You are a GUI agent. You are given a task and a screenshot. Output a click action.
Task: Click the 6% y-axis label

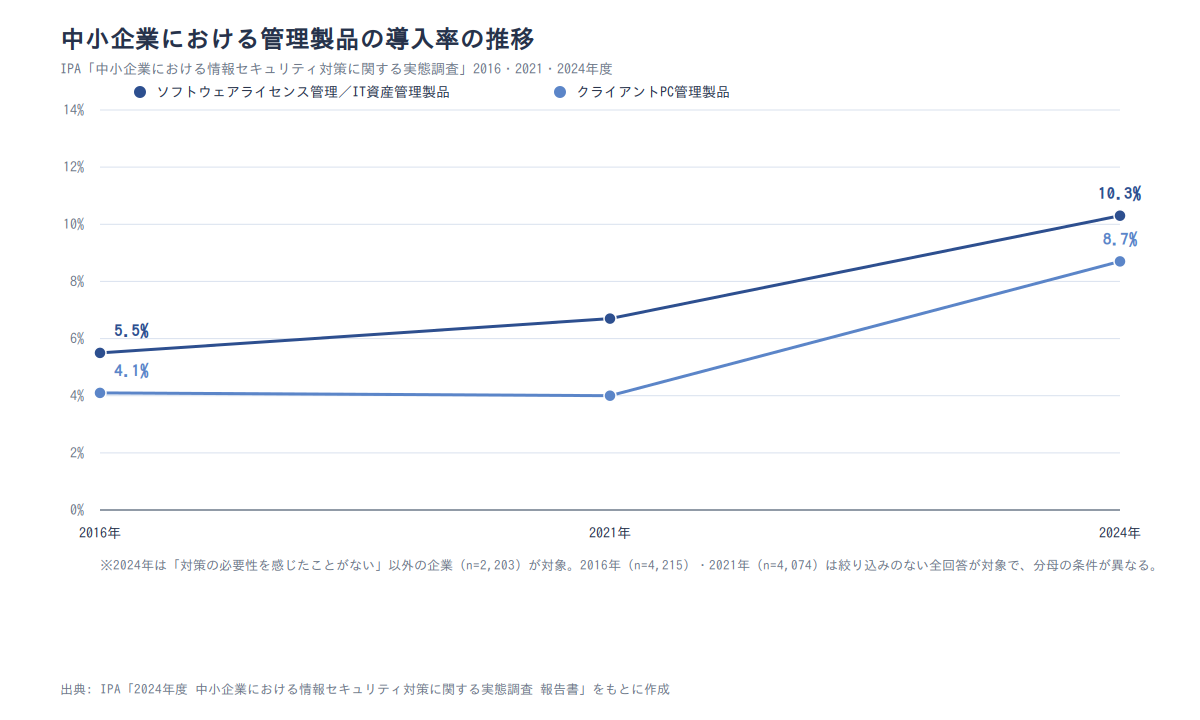point(77,338)
